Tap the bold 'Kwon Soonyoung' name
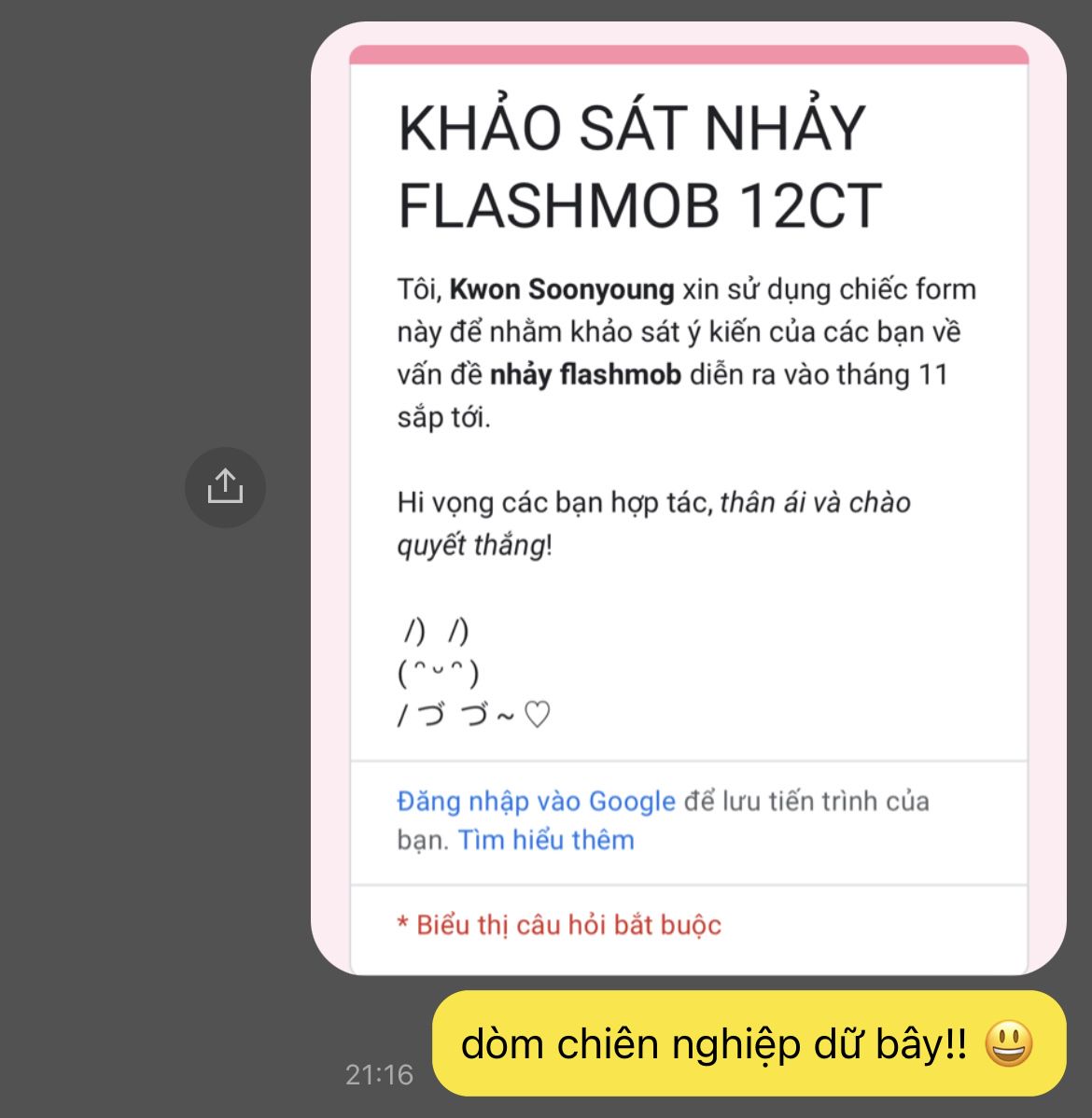The image size is (1092, 1118). click(561, 289)
